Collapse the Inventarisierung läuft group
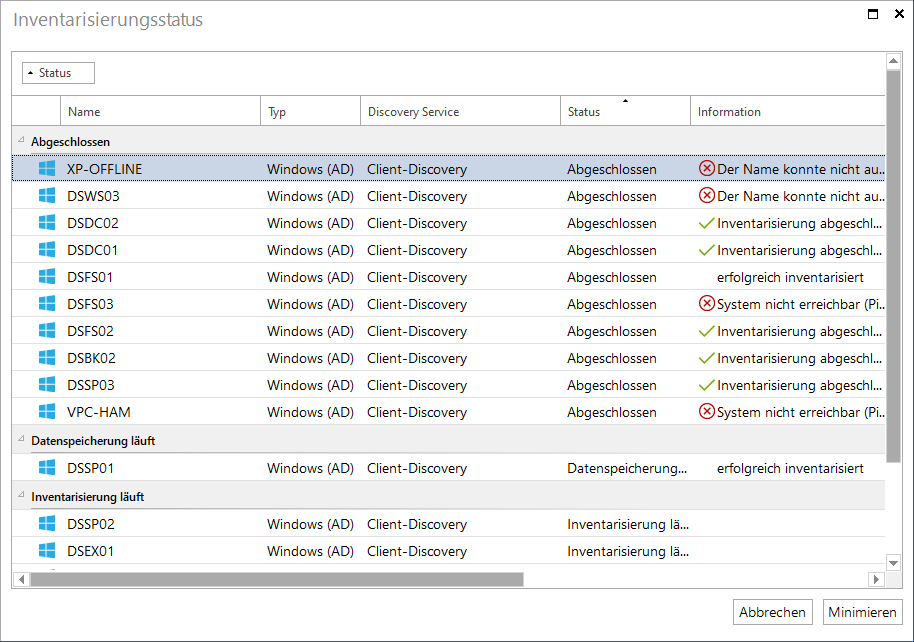This screenshot has height=642, width=914. 22,495
